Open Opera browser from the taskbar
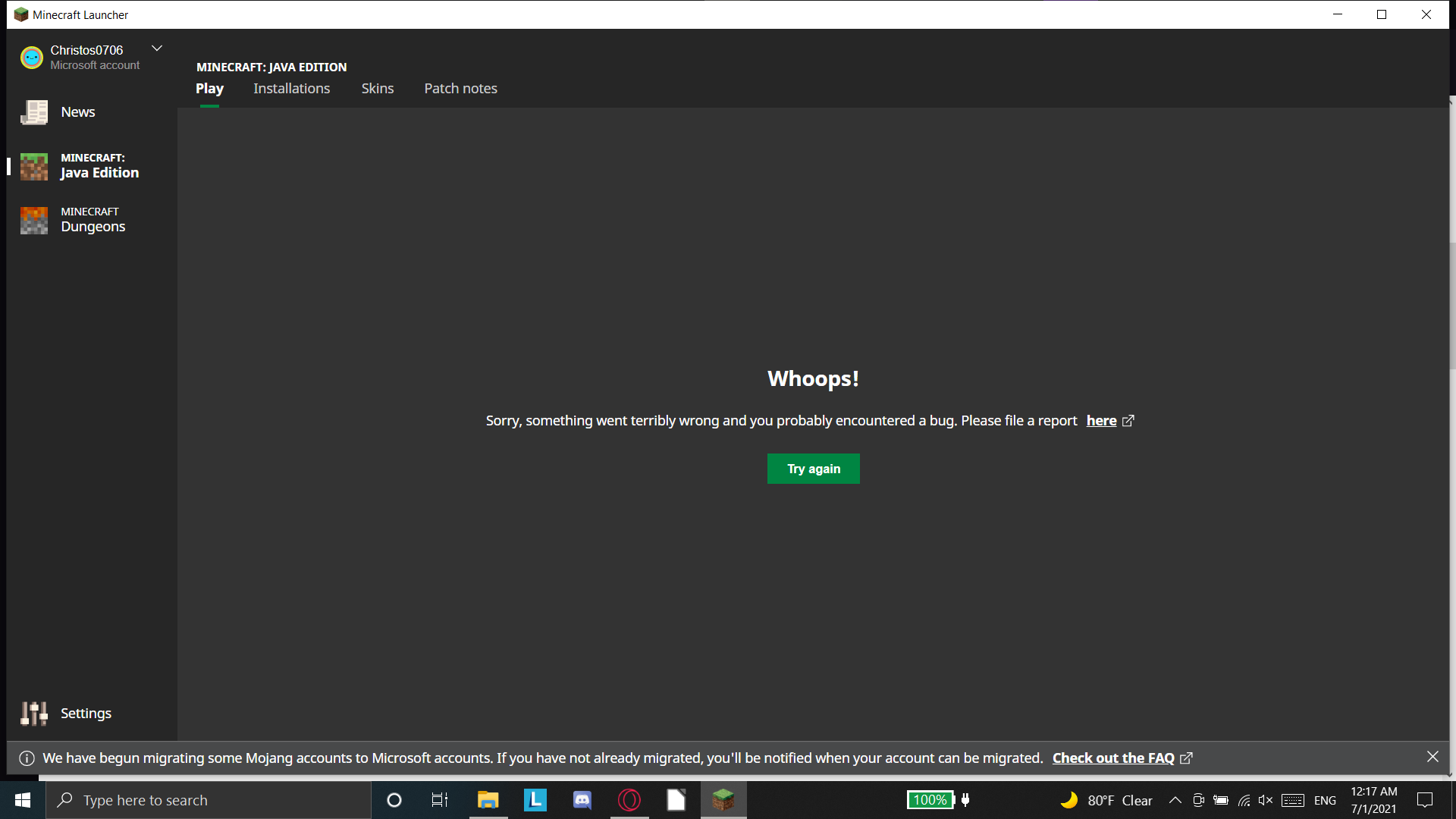This screenshot has height=819, width=1456. tap(629, 800)
